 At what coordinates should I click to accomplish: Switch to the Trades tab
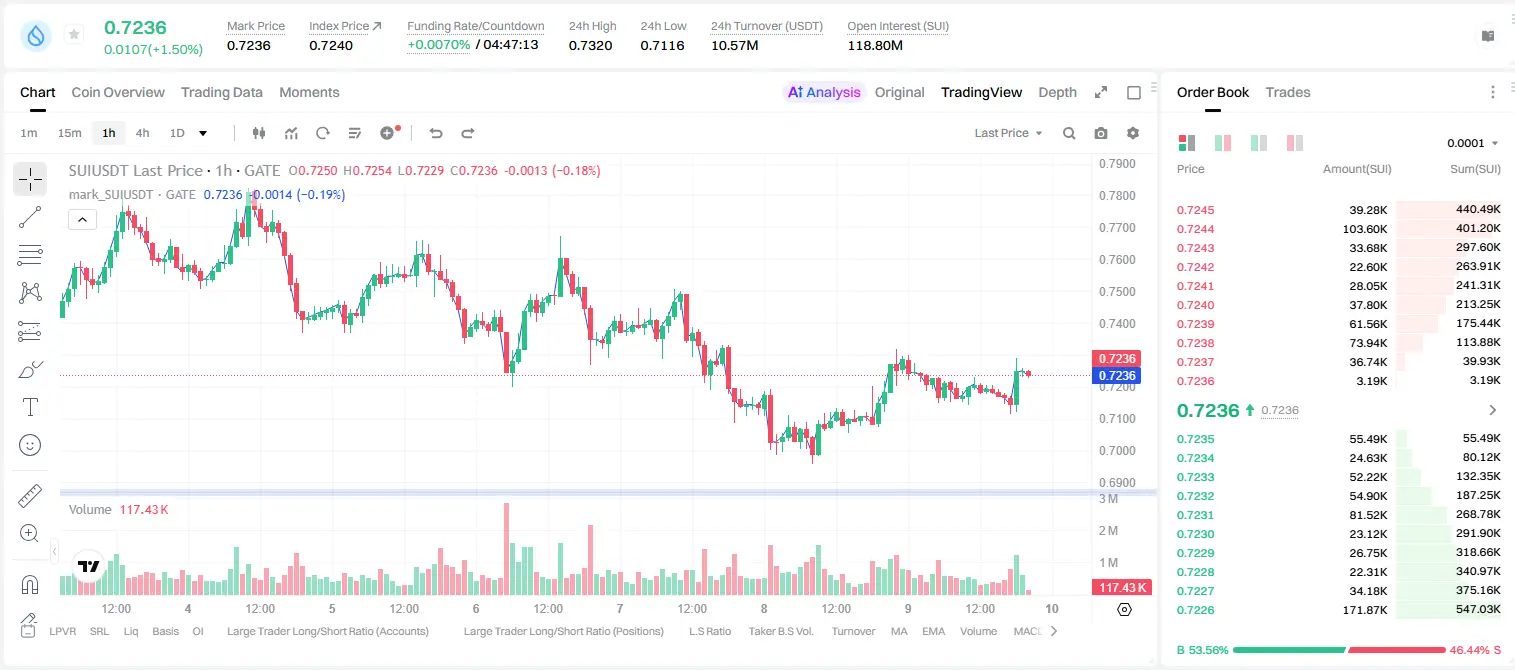[x=1288, y=92]
